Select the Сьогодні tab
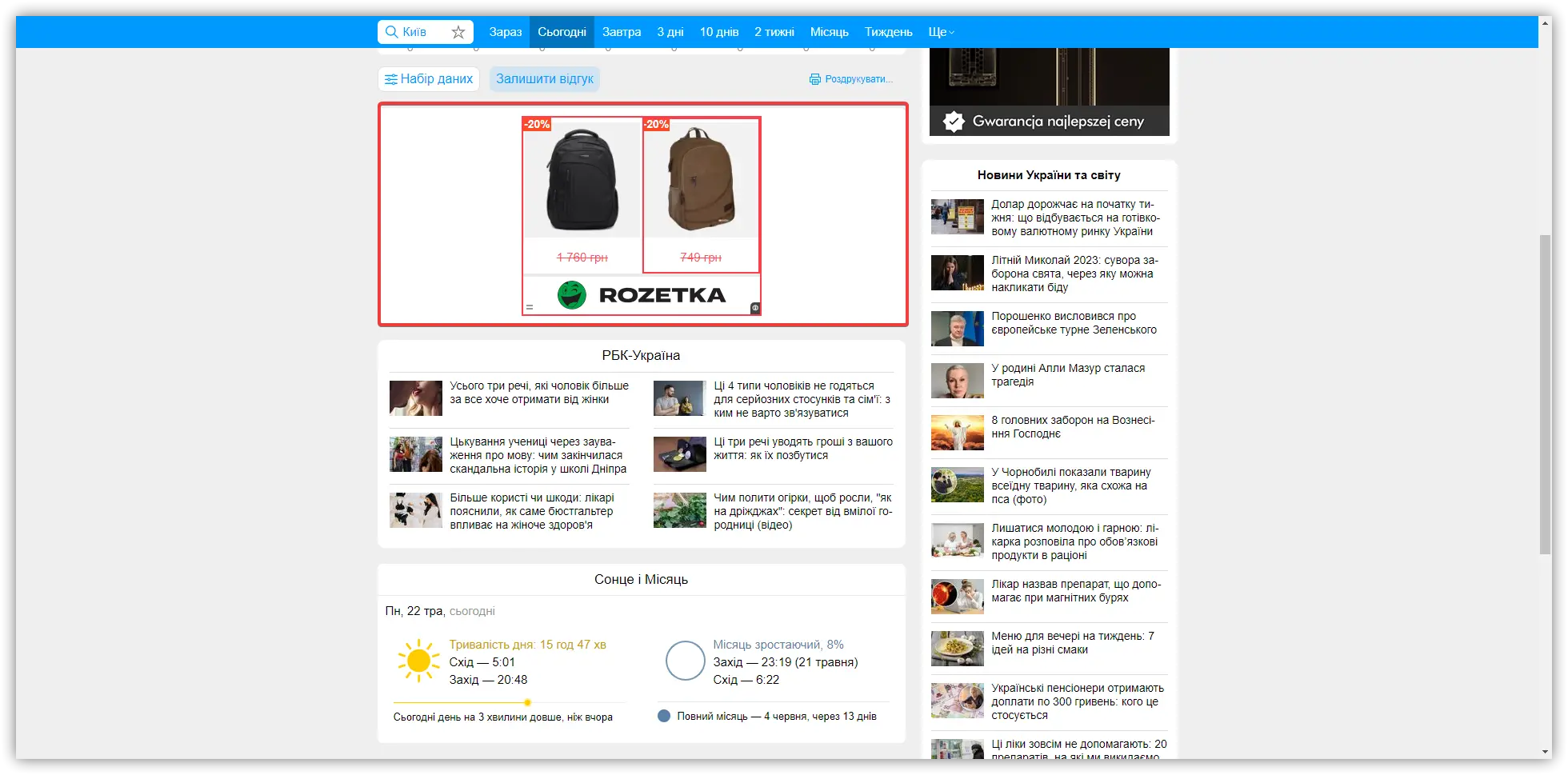The image size is (1568, 775). tap(562, 32)
